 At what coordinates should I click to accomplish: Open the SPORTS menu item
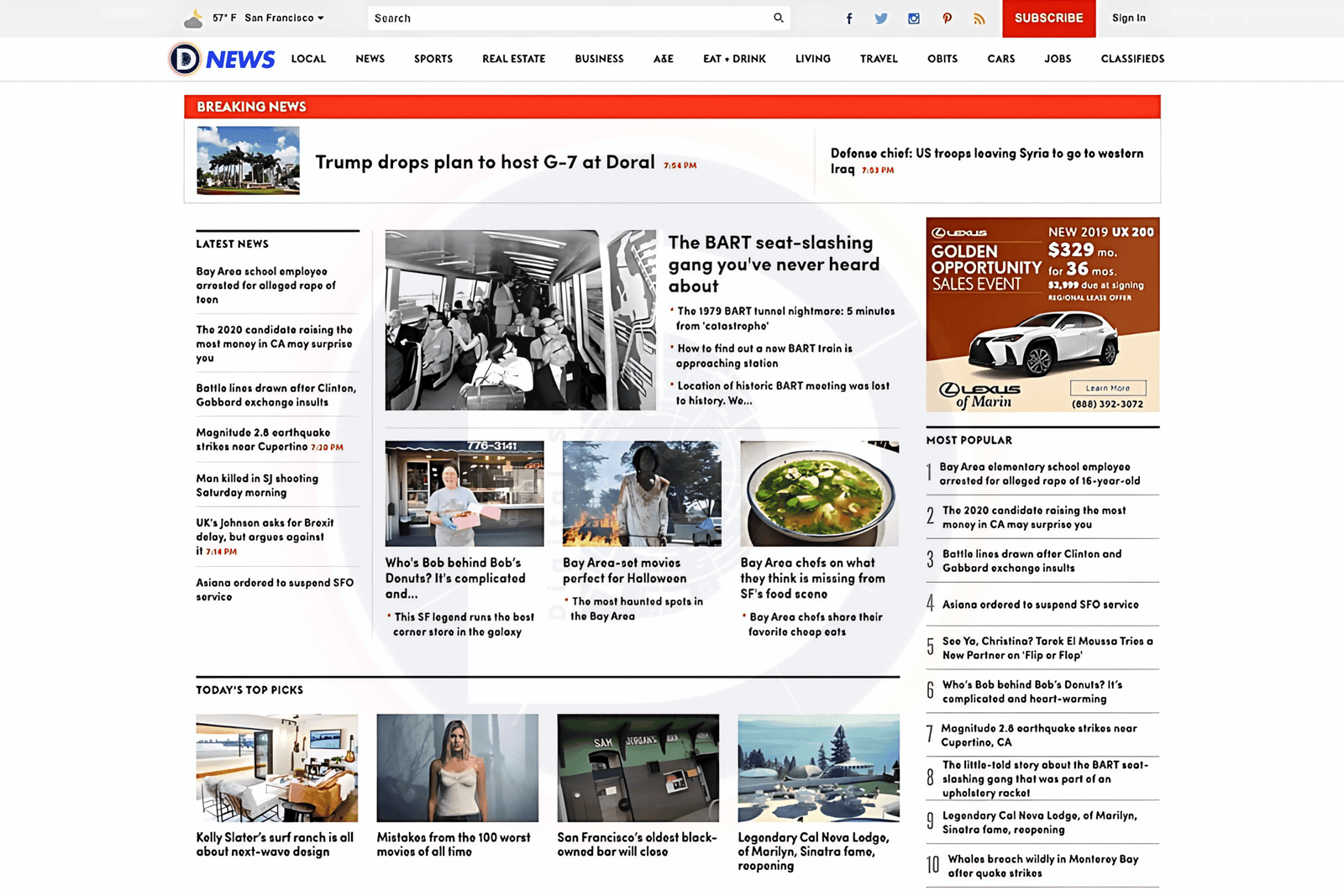coord(433,59)
